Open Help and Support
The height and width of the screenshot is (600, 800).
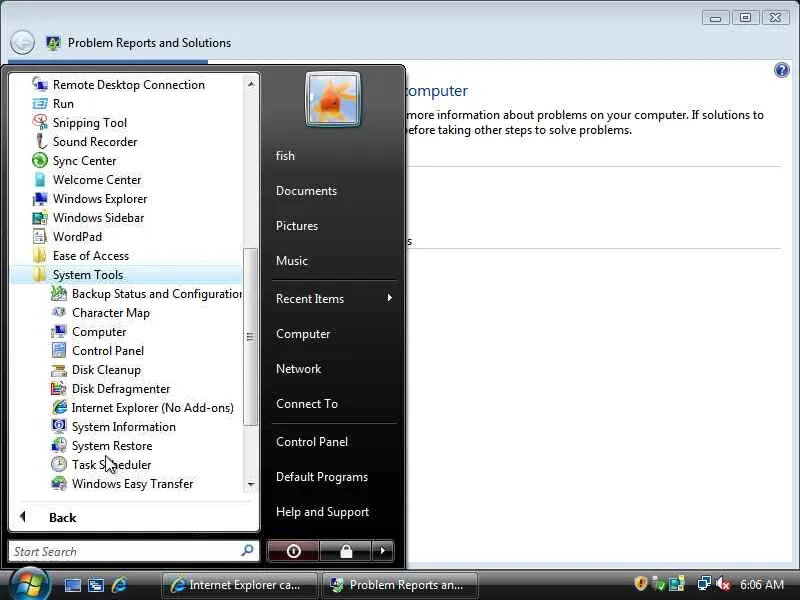(322, 512)
